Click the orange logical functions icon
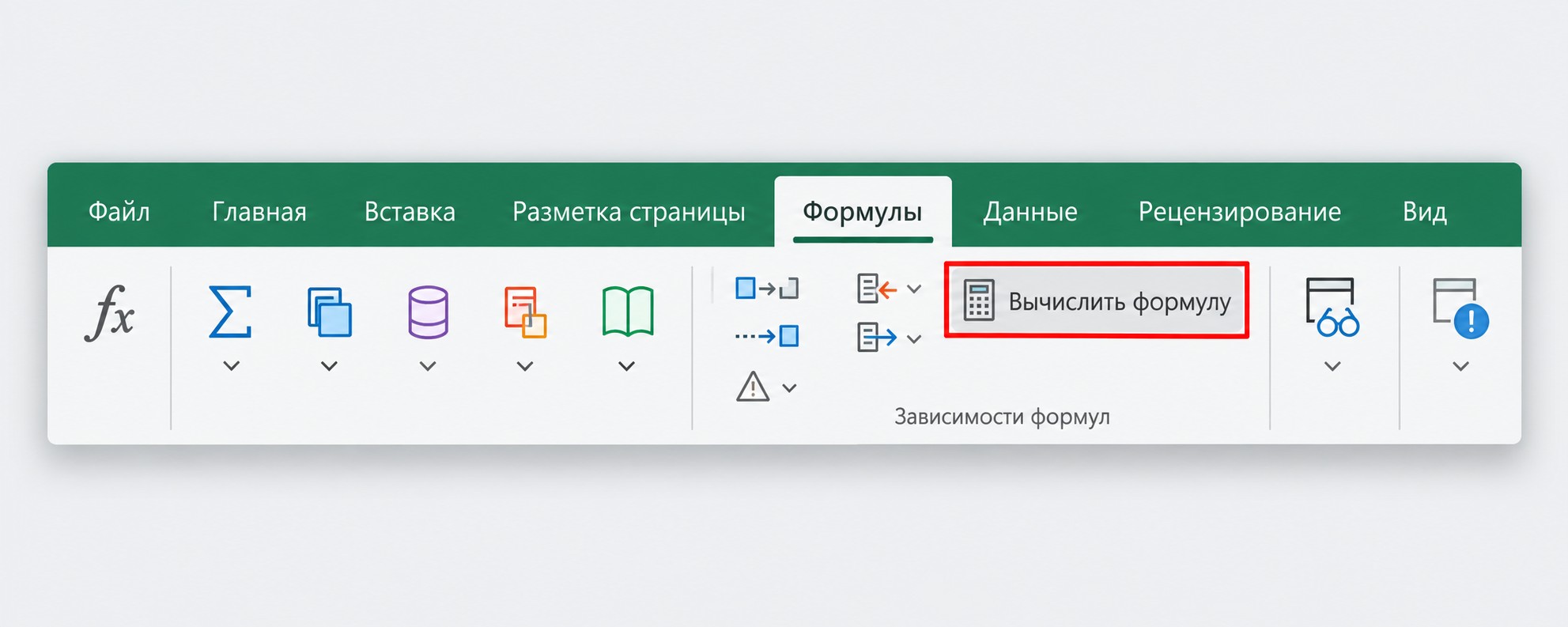 525,312
